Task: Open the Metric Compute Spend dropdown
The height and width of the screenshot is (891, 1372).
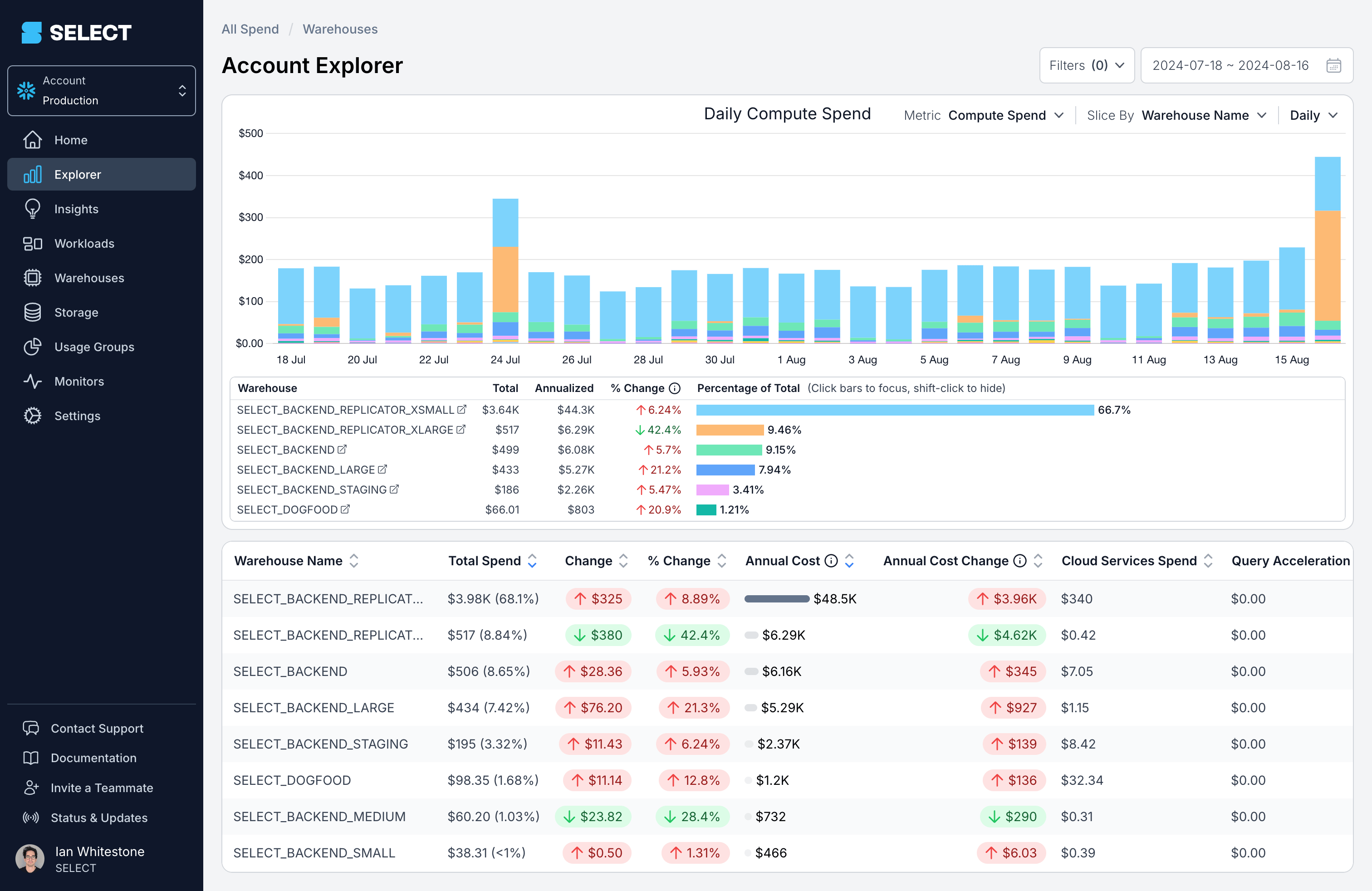Action: (1005, 115)
